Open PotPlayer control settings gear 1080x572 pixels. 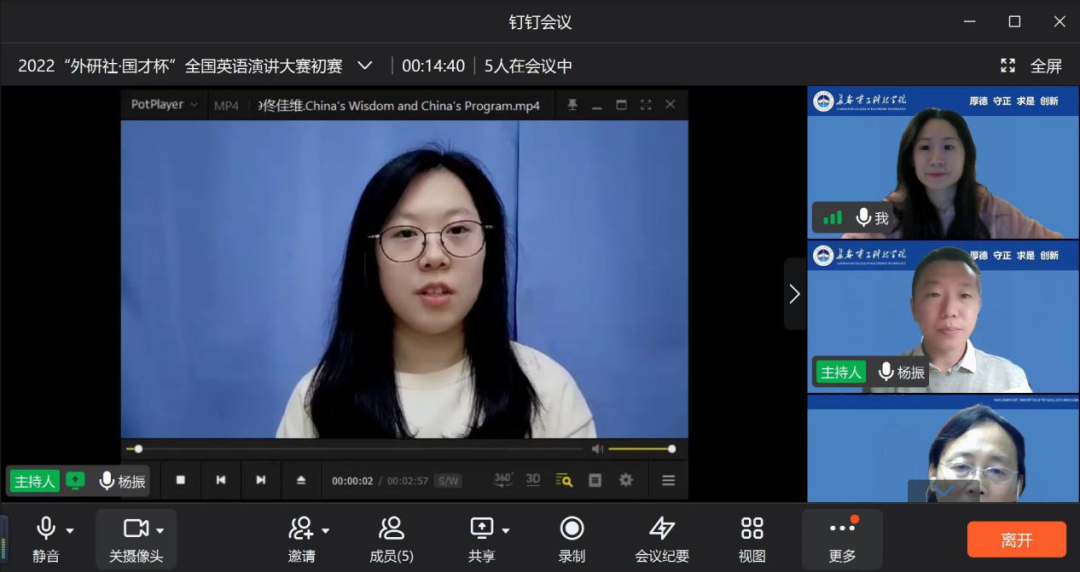pyautogui.click(x=625, y=480)
